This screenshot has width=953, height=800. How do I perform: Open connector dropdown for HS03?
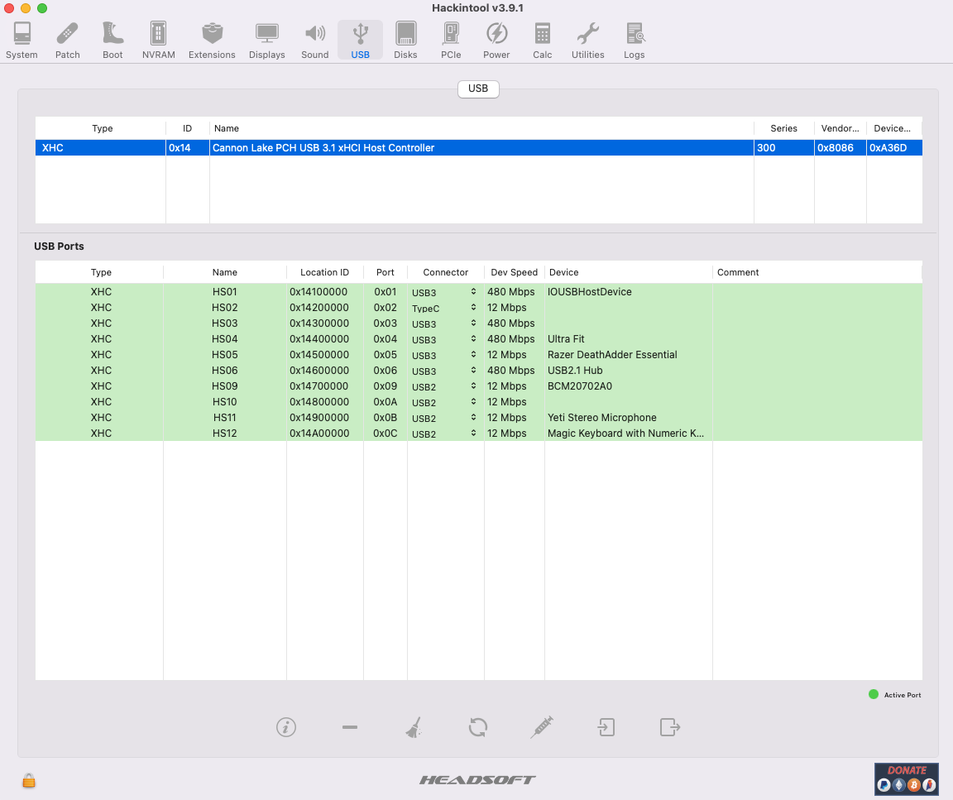[445, 324]
